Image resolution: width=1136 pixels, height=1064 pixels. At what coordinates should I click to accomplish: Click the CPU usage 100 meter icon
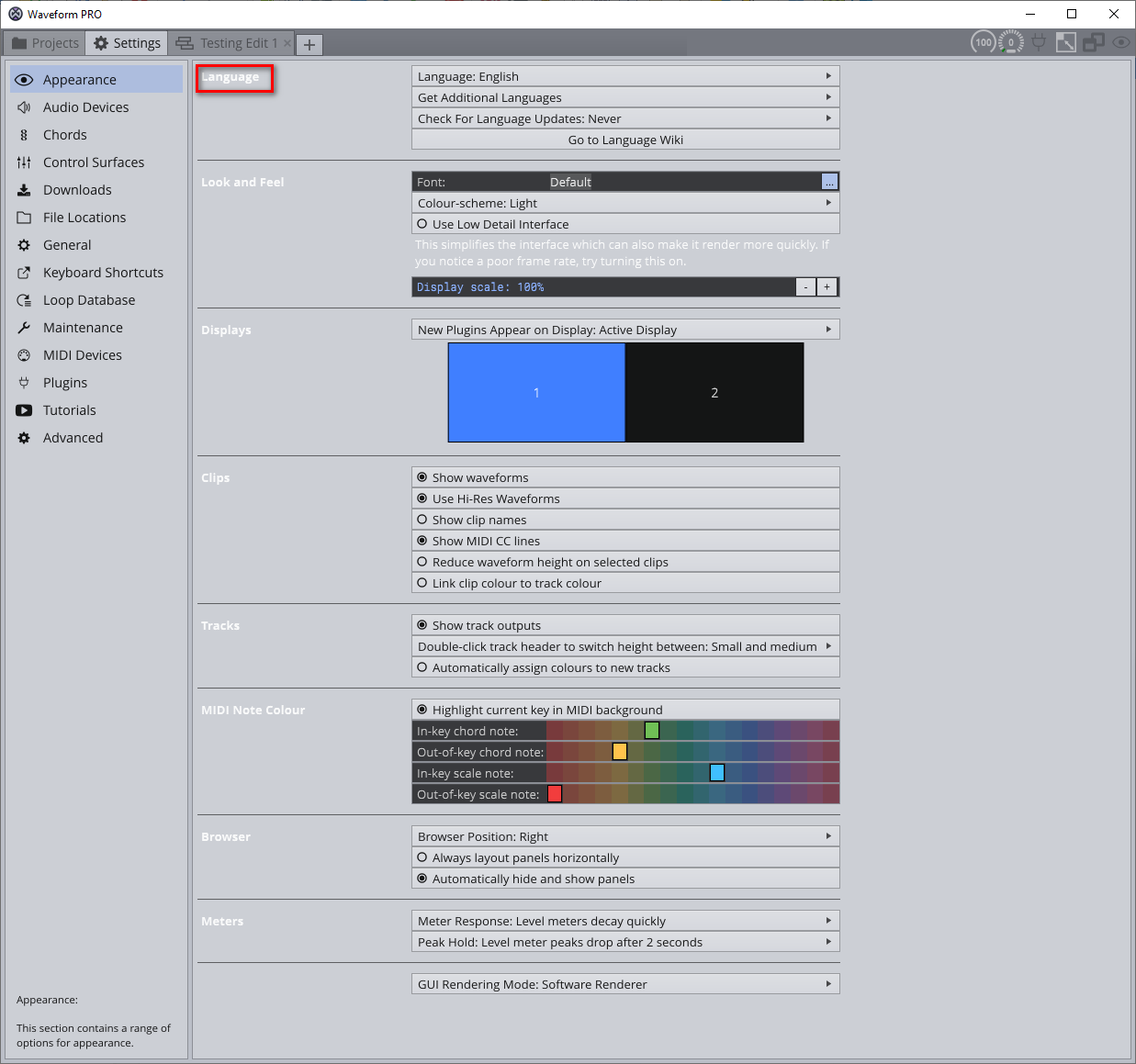pos(984,42)
